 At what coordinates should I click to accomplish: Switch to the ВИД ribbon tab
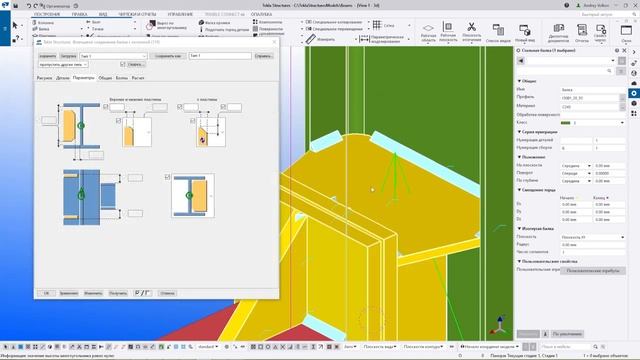[x=103, y=14]
